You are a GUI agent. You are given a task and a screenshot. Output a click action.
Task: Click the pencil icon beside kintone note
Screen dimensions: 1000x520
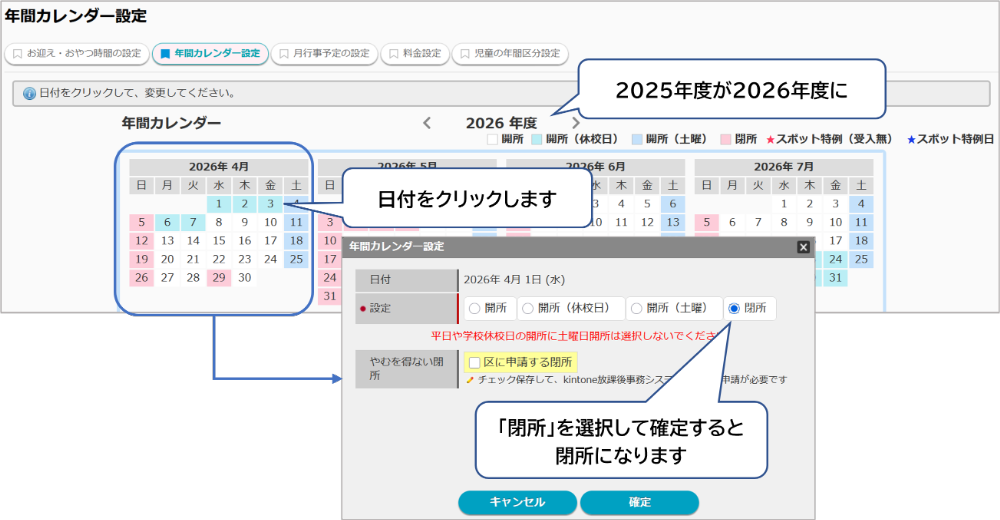pos(470,380)
